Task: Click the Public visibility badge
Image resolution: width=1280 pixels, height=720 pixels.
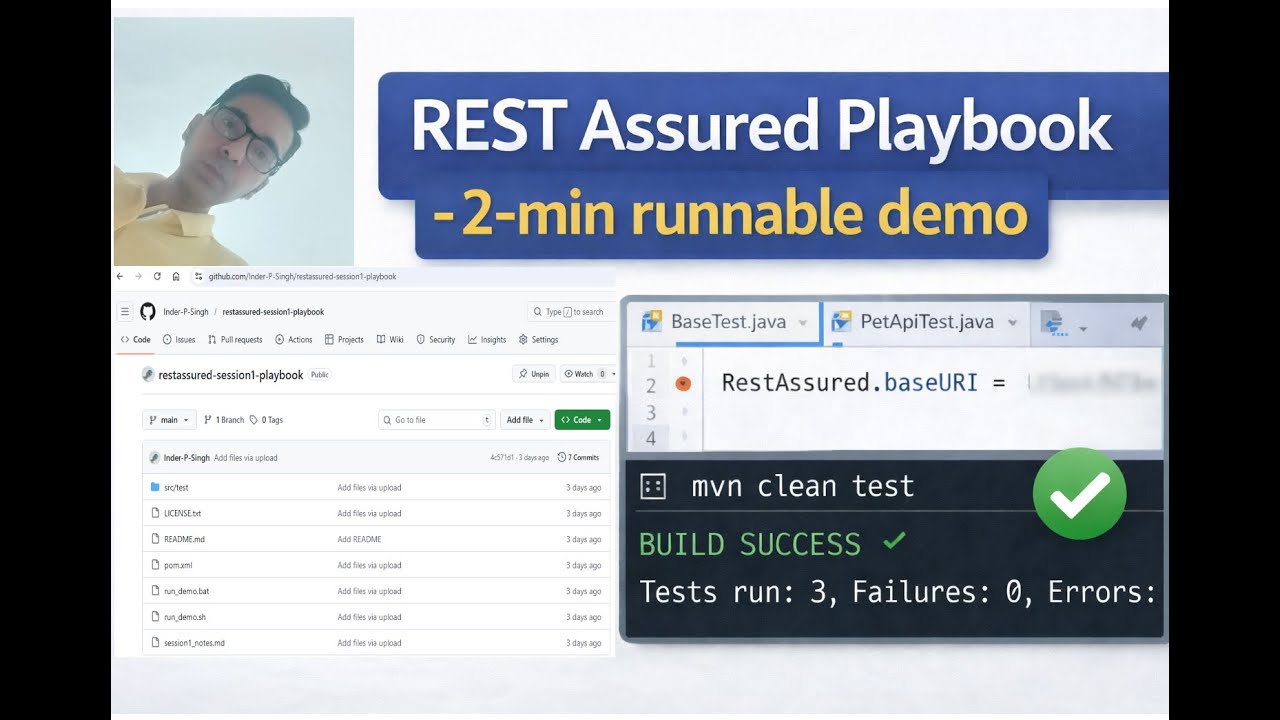Action: click(319, 375)
